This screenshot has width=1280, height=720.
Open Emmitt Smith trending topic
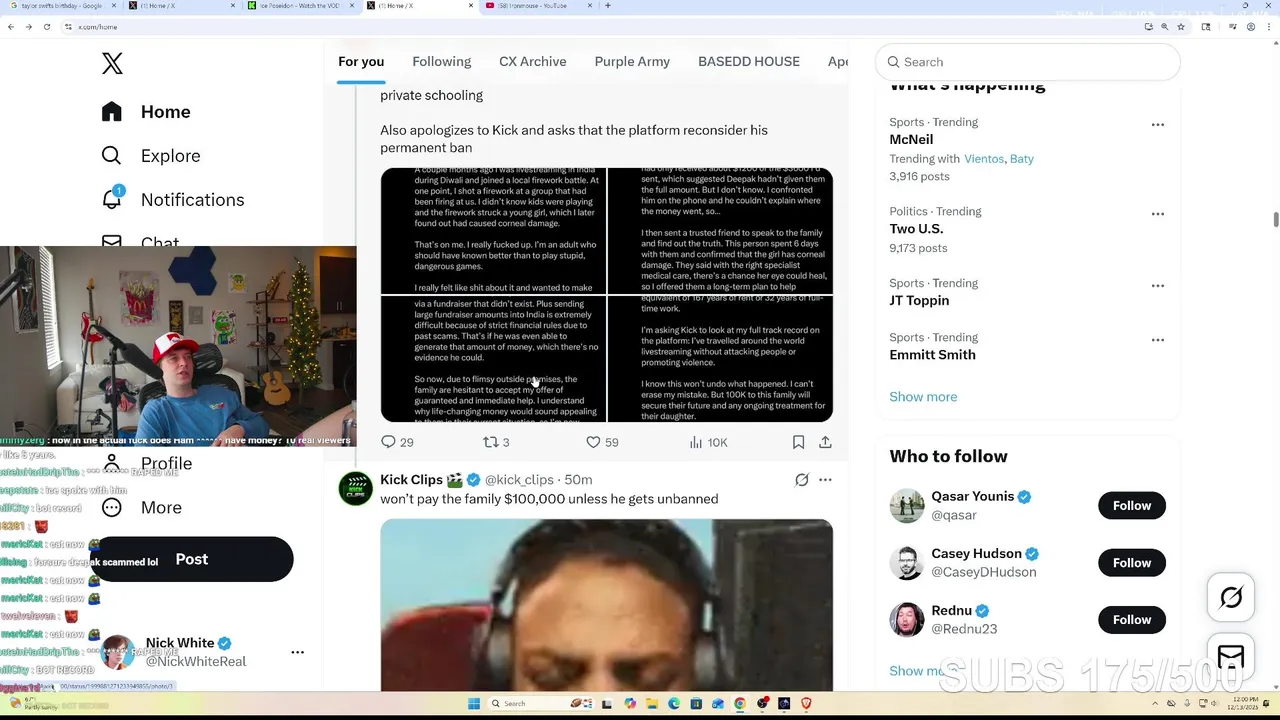pyautogui.click(x=932, y=355)
